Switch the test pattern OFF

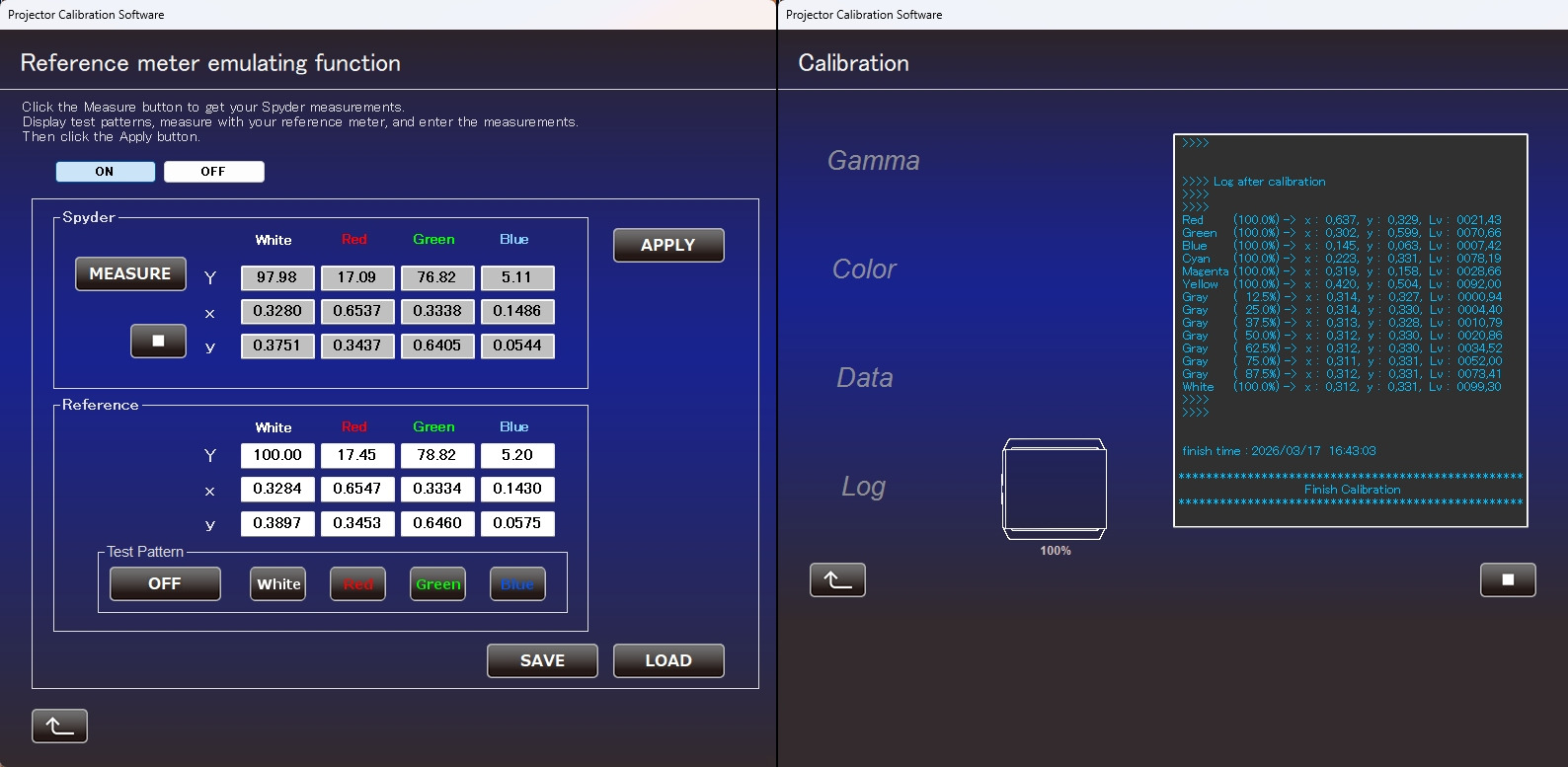pyautogui.click(x=165, y=584)
